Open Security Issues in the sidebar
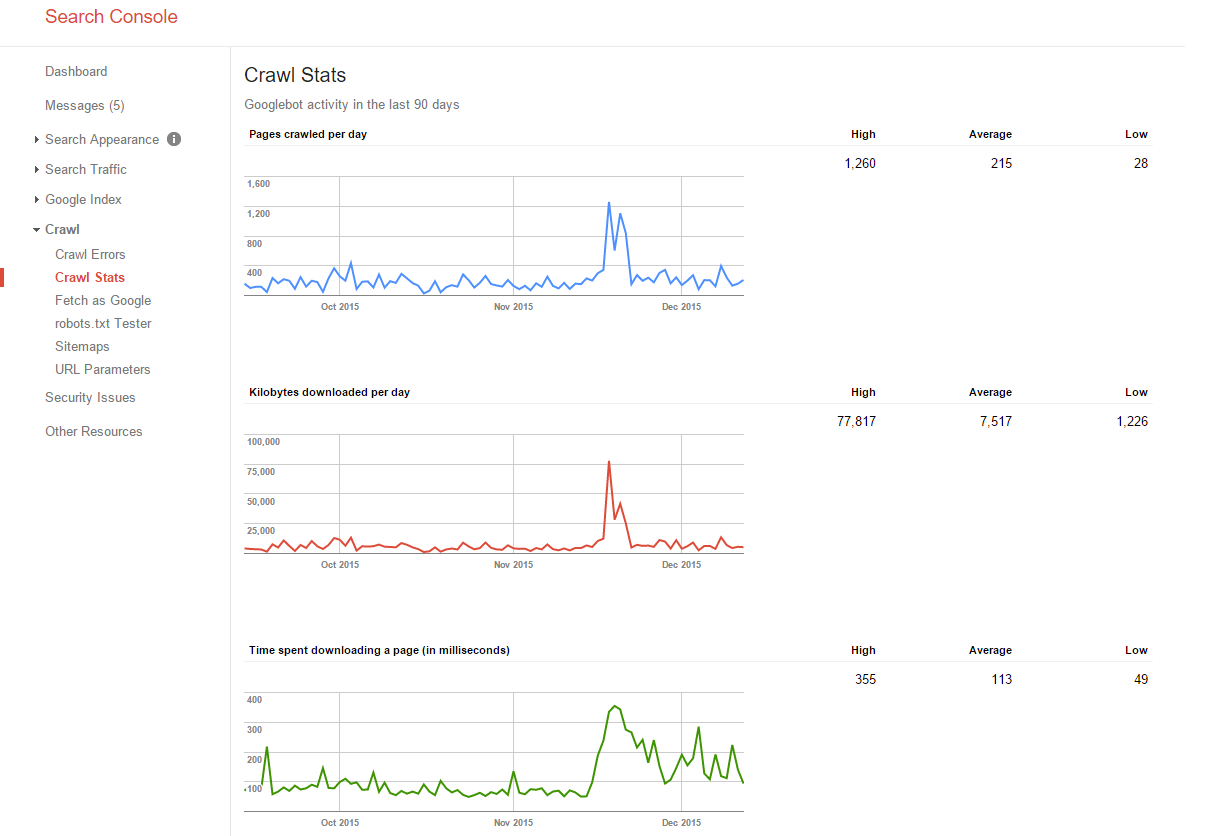Viewport: 1232px width, 836px height. [x=90, y=398]
